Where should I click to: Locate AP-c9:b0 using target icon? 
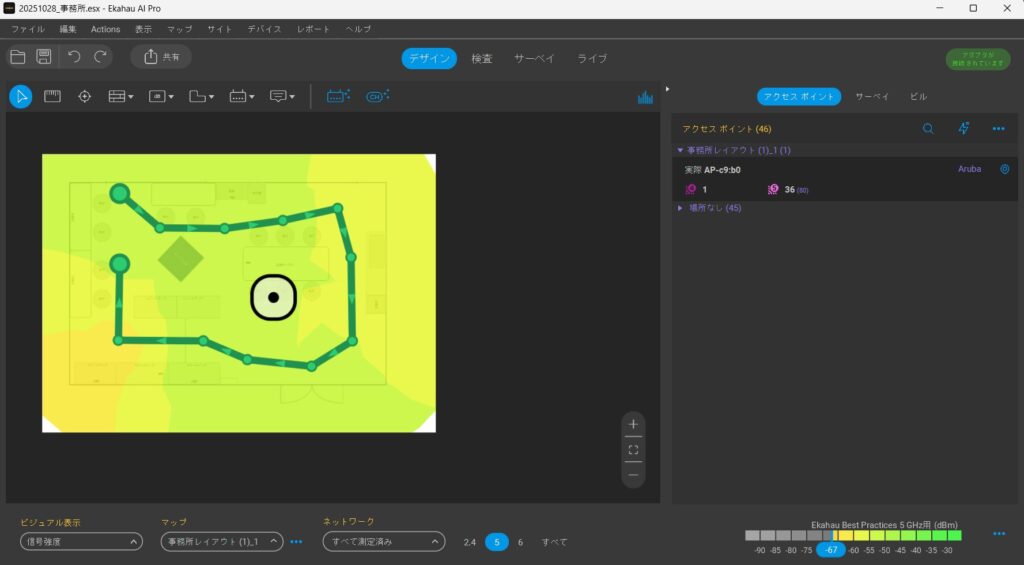pos(1005,169)
